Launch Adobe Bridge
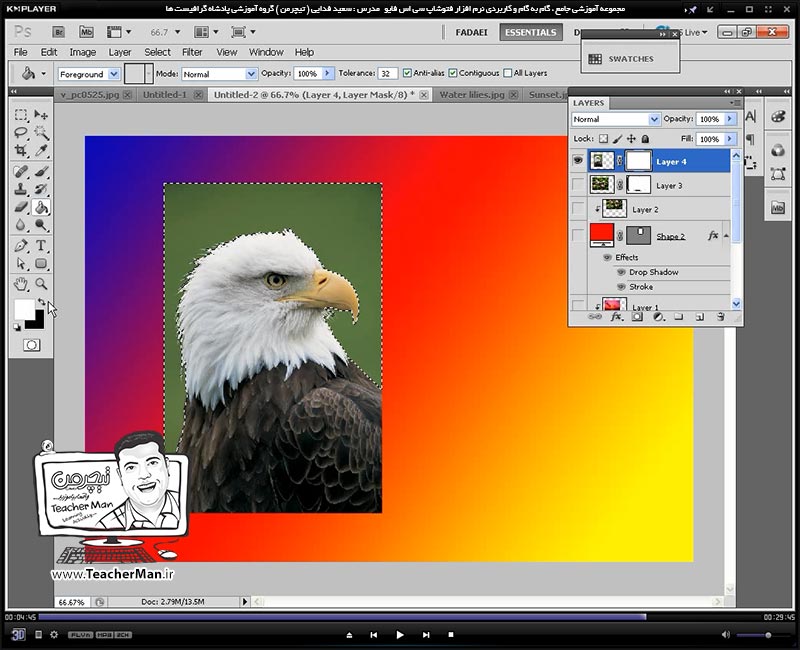The width and height of the screenshot is (800, 650). (x=58, y=32)
